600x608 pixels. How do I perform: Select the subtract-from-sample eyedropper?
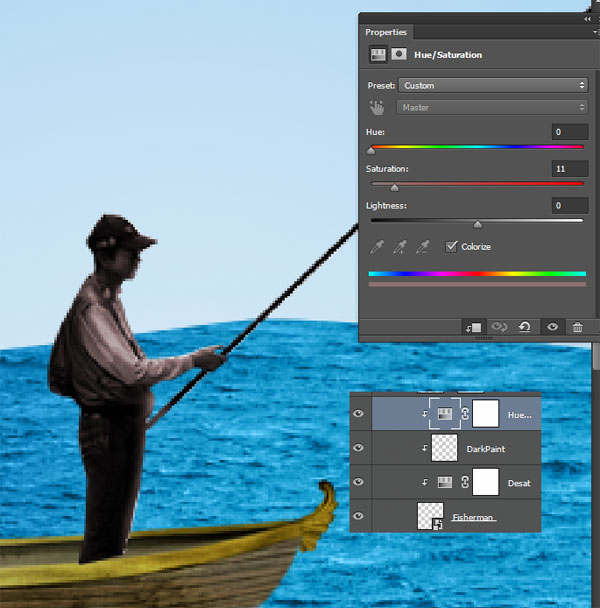(423, 247)
